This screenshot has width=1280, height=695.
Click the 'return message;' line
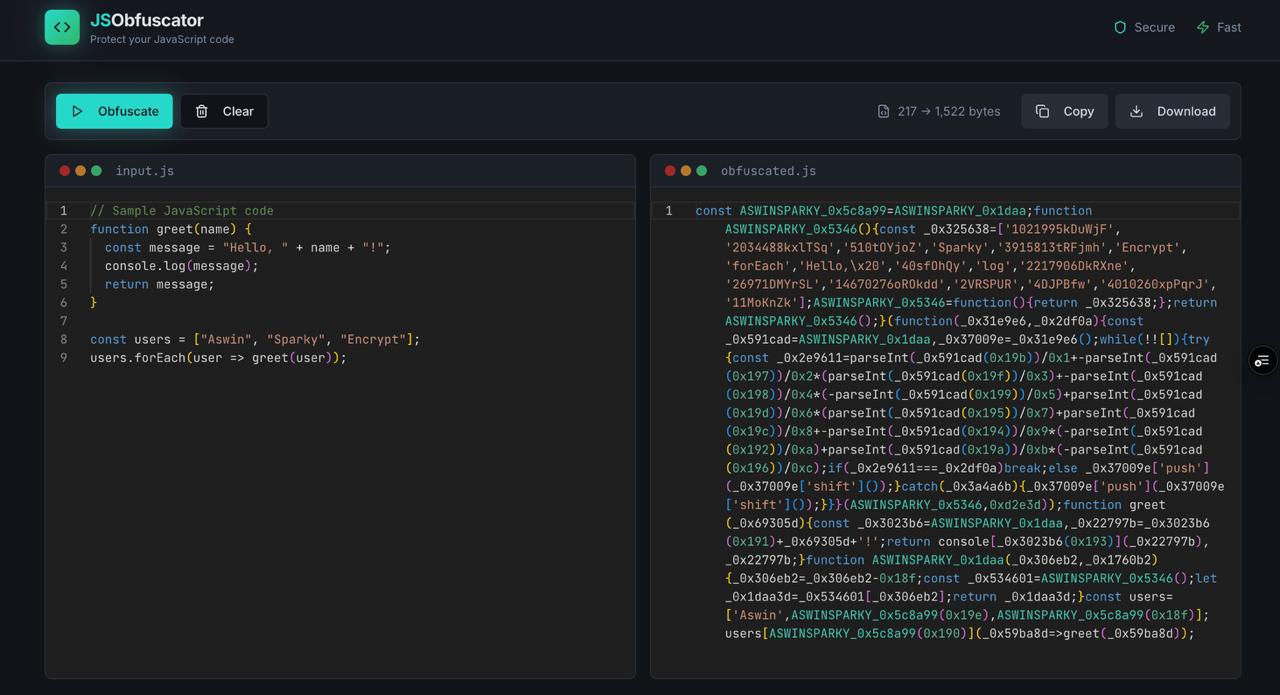[x=159, y=284]
